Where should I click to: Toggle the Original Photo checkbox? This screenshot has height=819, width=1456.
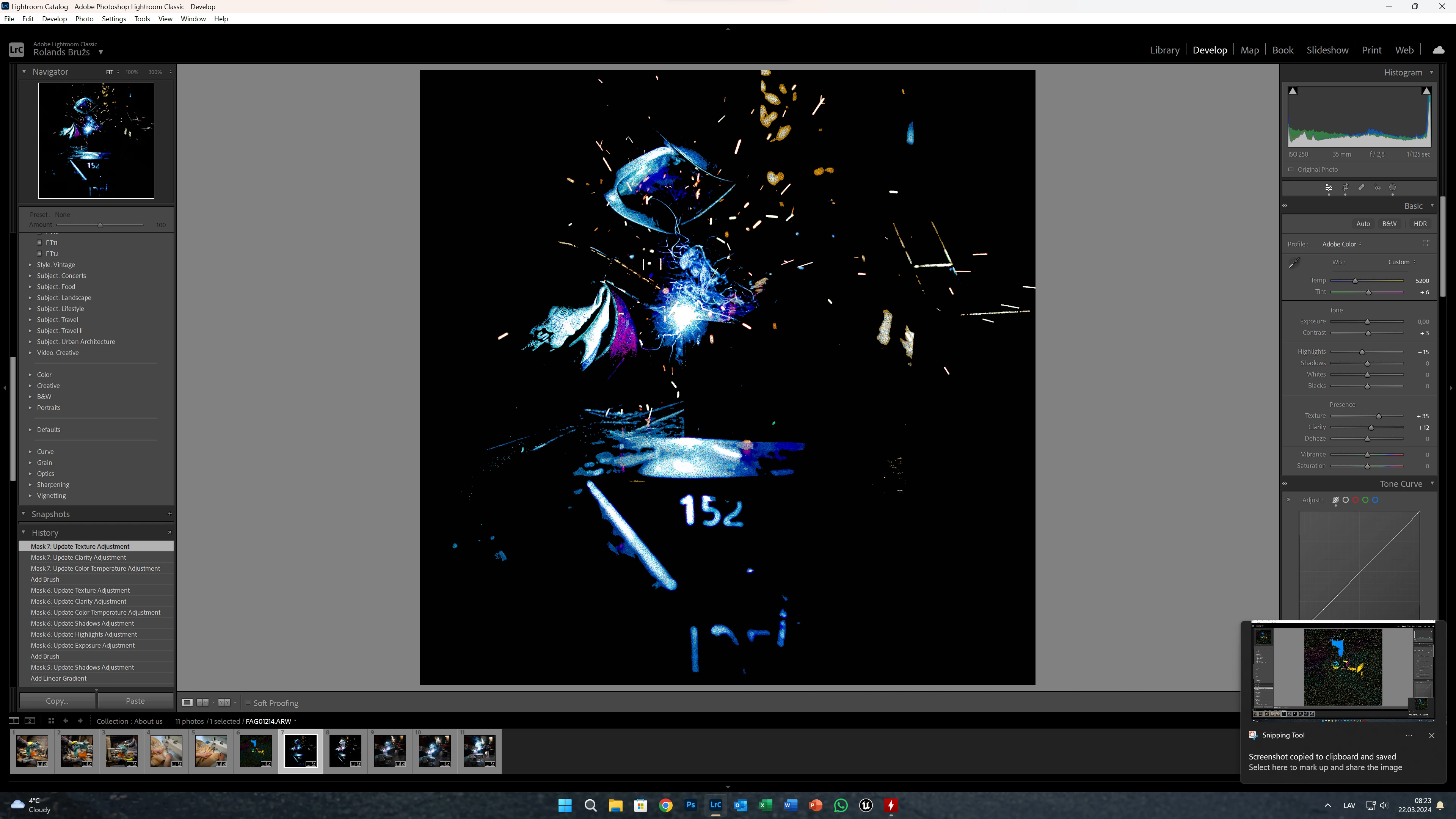1291,169
